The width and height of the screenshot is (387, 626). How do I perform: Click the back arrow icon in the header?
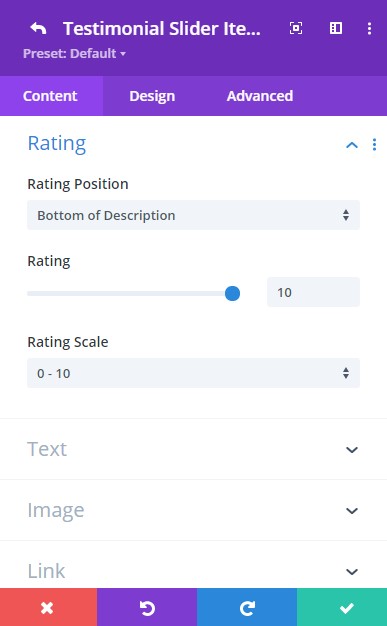pos(38,29)
